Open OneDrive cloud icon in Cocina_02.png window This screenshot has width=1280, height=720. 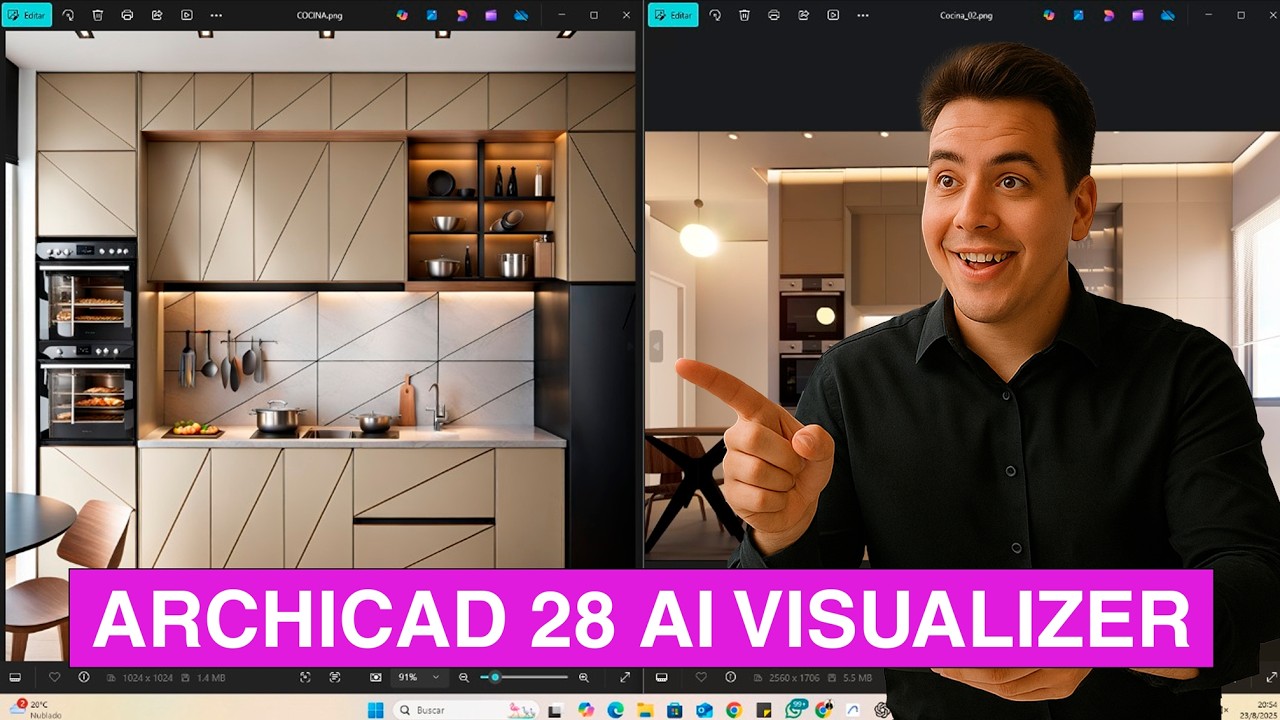tap(1168, 15)
